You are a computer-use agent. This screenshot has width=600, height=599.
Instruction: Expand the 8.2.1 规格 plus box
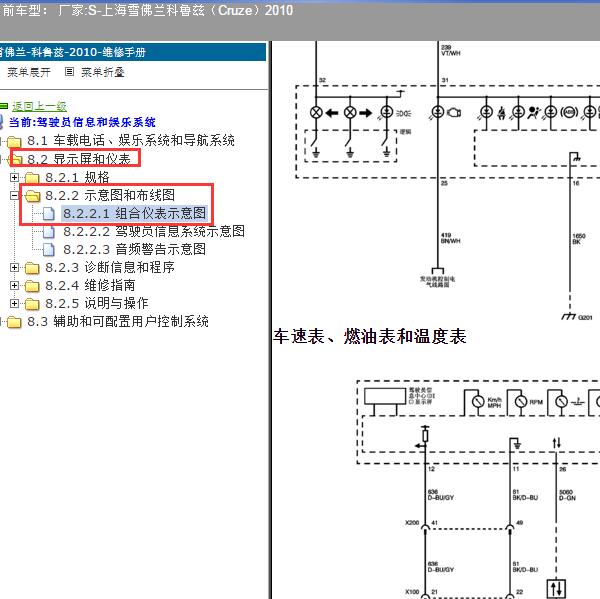[15, 177]
